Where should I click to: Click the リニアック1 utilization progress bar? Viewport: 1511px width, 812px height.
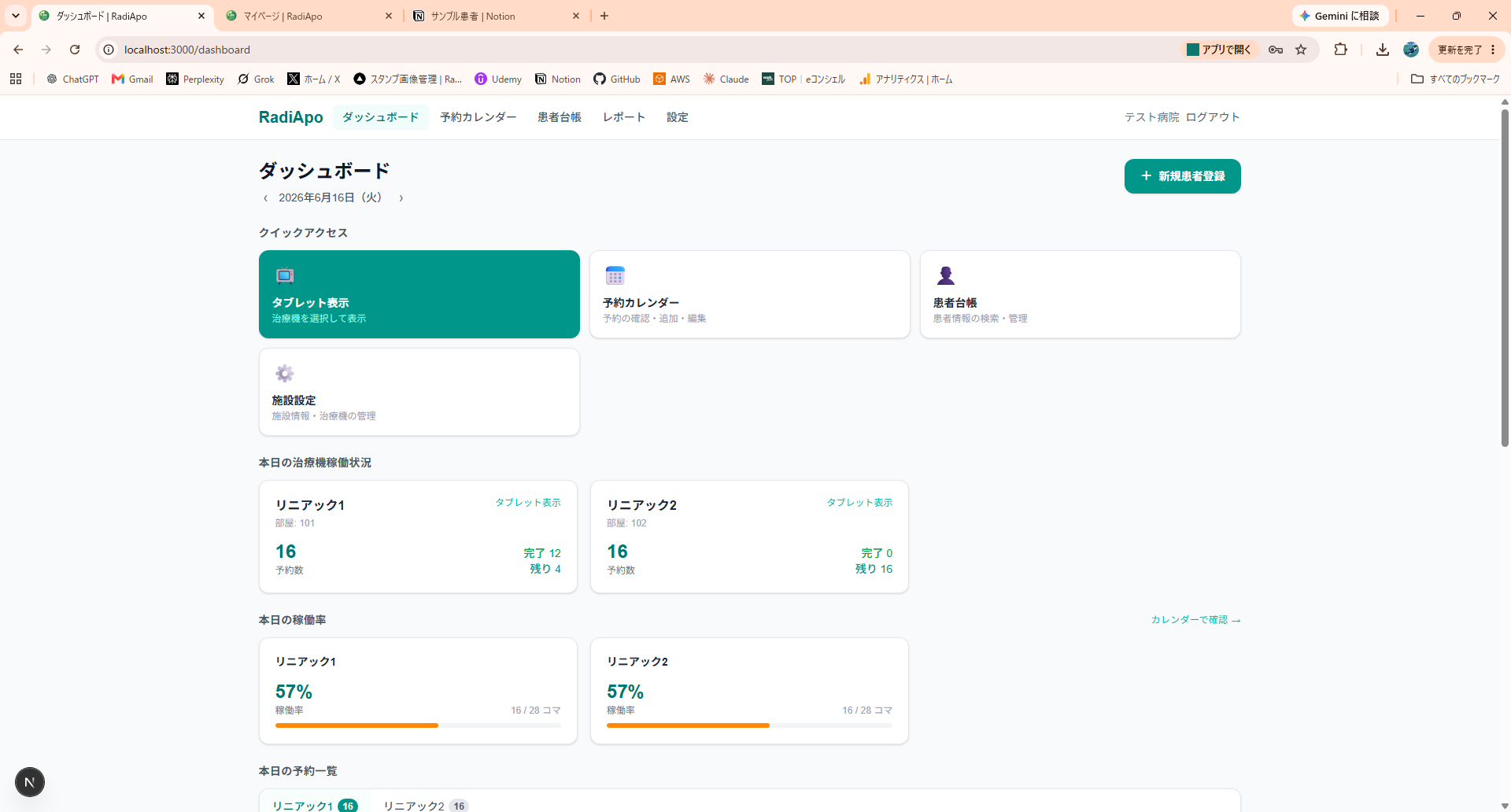pyautogui.click(x=418, y=725)
